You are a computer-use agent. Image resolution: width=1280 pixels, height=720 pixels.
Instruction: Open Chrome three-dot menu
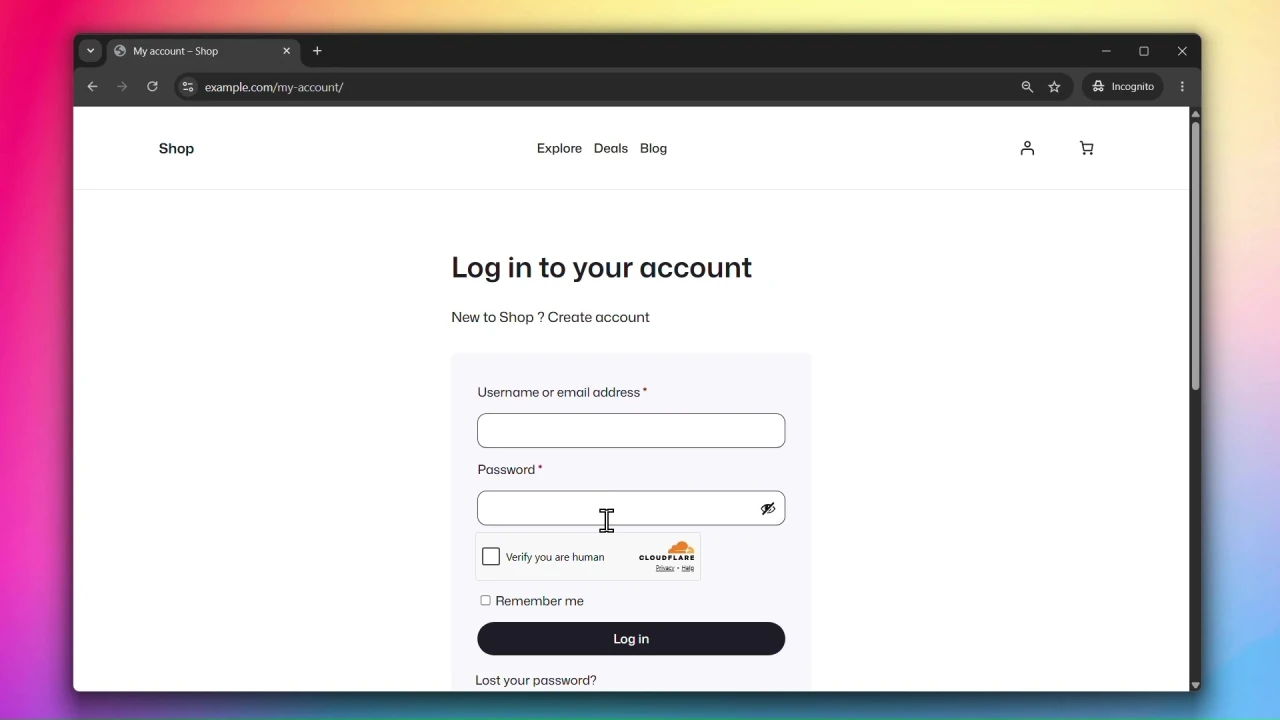(x=1183, y=87)
